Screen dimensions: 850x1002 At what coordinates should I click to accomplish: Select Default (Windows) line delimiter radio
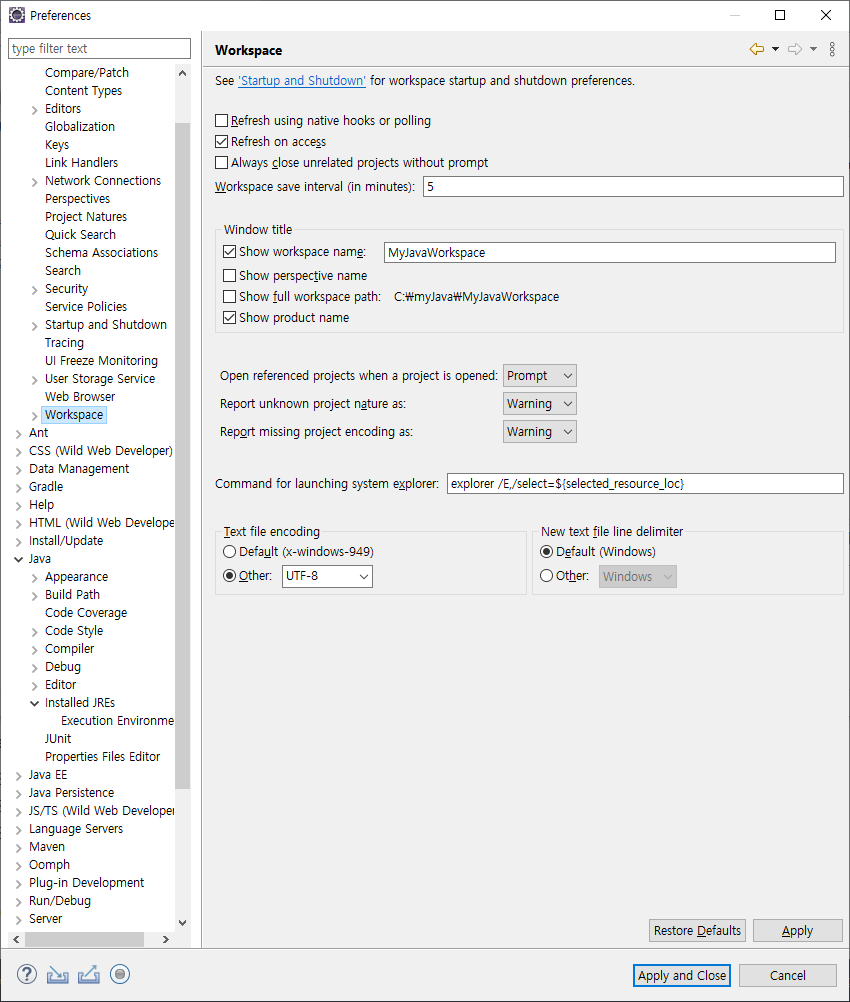(546, 551)
